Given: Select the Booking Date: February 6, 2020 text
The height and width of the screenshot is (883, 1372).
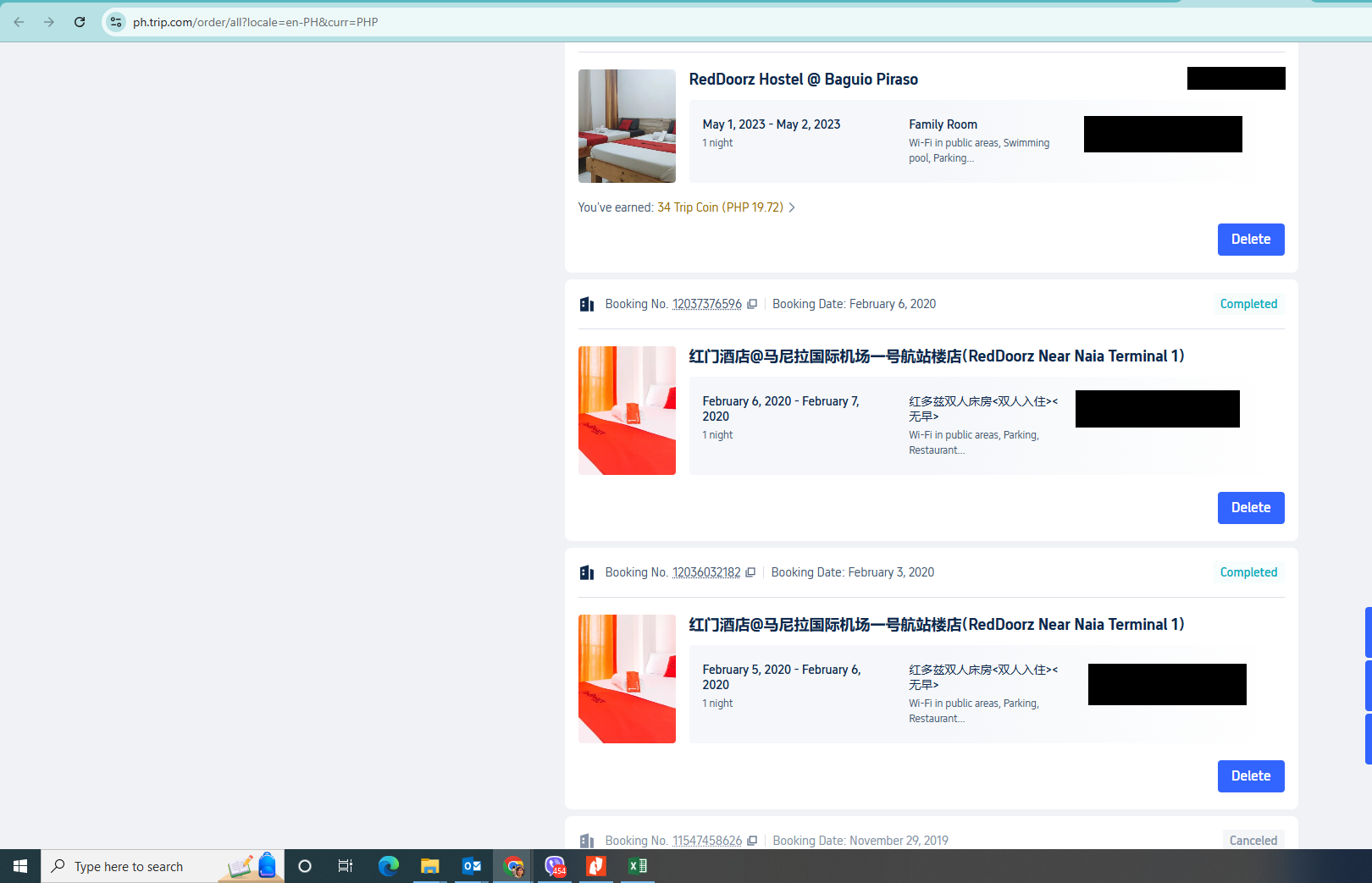Looking at the screenshot, I should tap(854, 304).
